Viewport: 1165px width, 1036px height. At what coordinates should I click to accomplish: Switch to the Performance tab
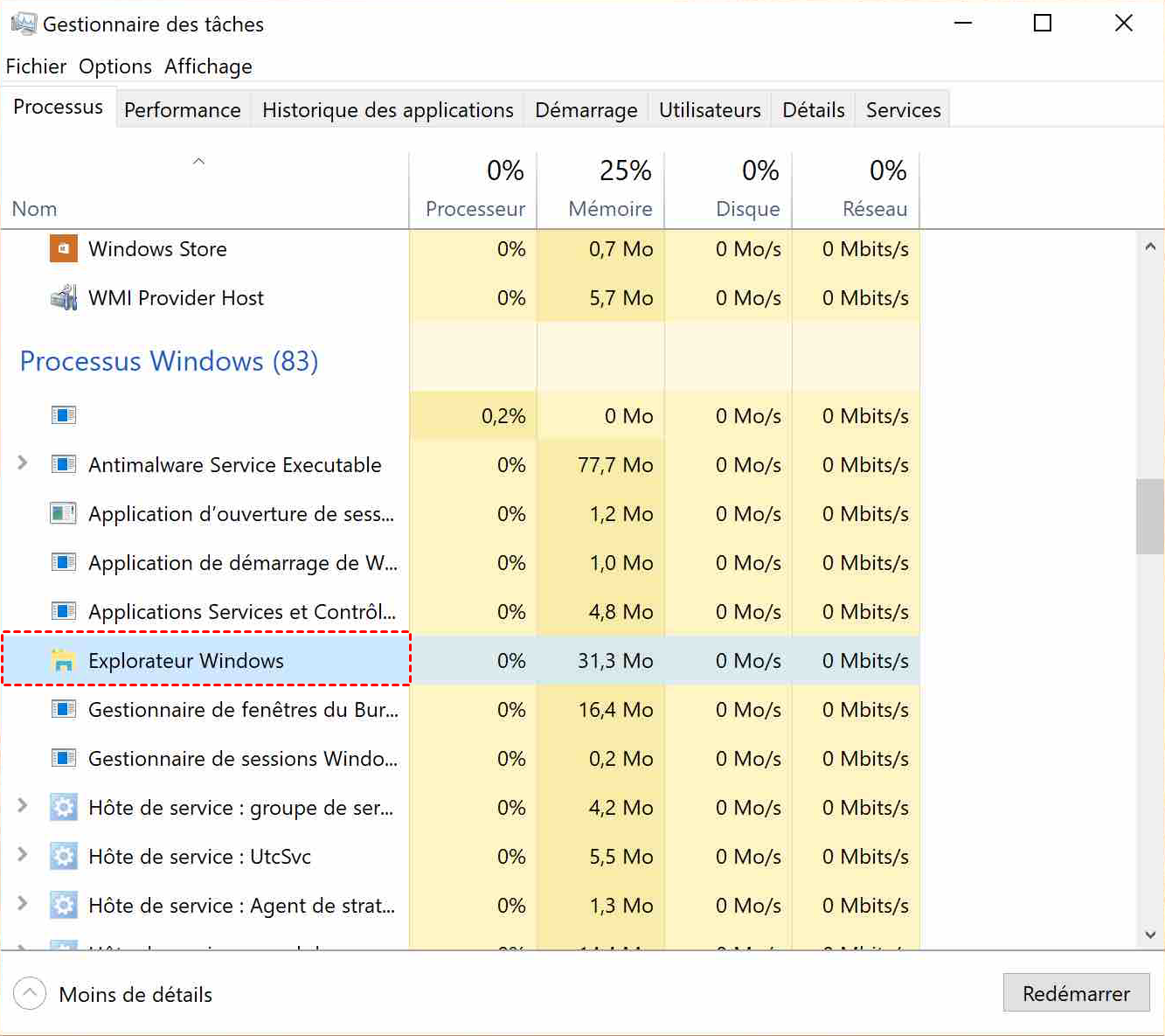[x=182, y=110]
